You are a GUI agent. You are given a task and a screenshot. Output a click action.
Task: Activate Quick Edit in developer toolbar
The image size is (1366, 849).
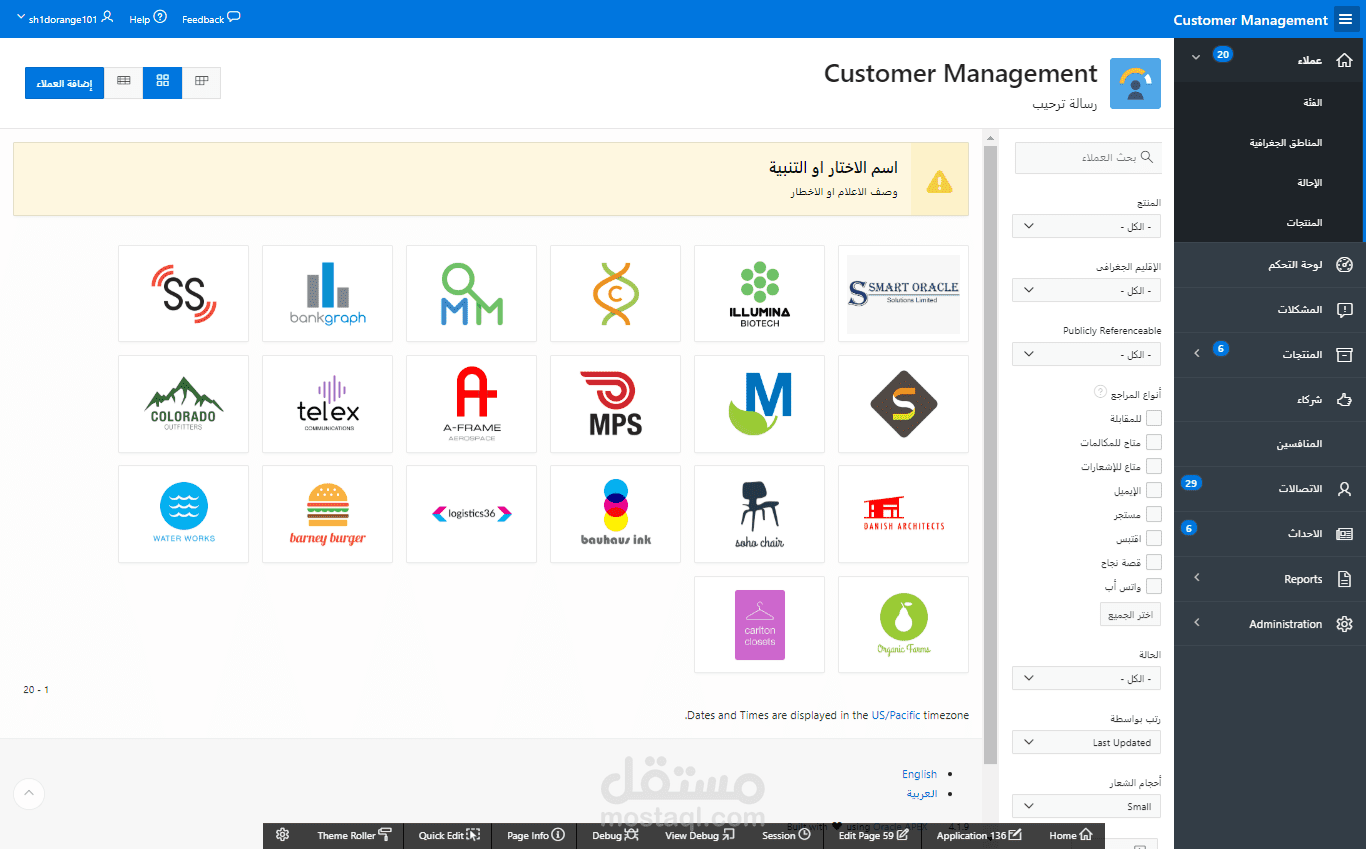click(x=449, y=835)
